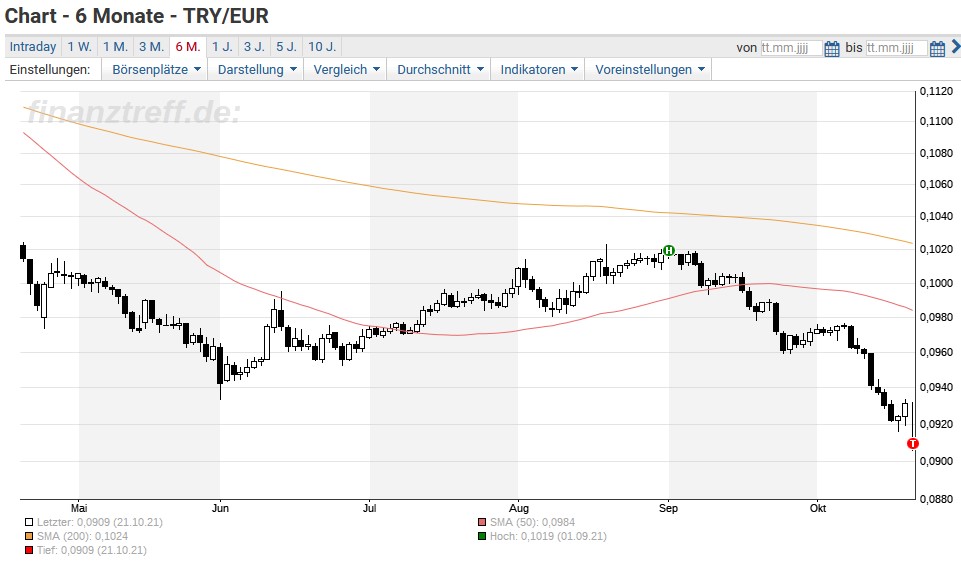Click the green H high marker on chart
The image size is (961, 562).
(x=669, y=250)
